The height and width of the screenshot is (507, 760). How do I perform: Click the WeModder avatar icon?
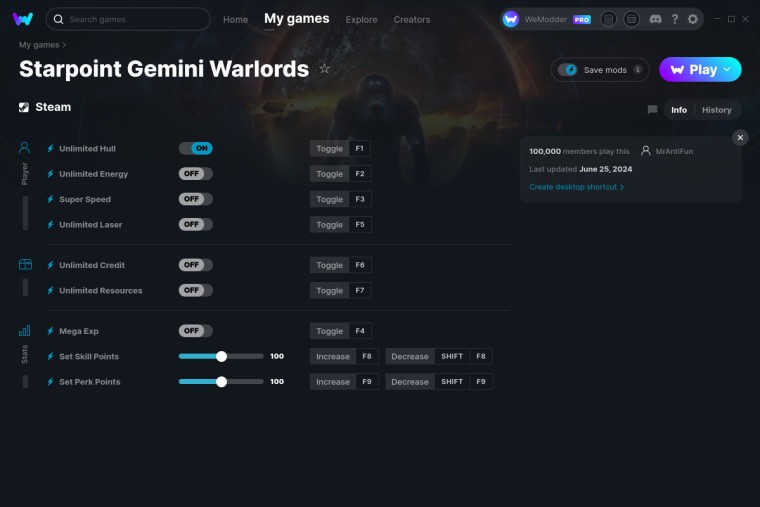tap(510, 19)
